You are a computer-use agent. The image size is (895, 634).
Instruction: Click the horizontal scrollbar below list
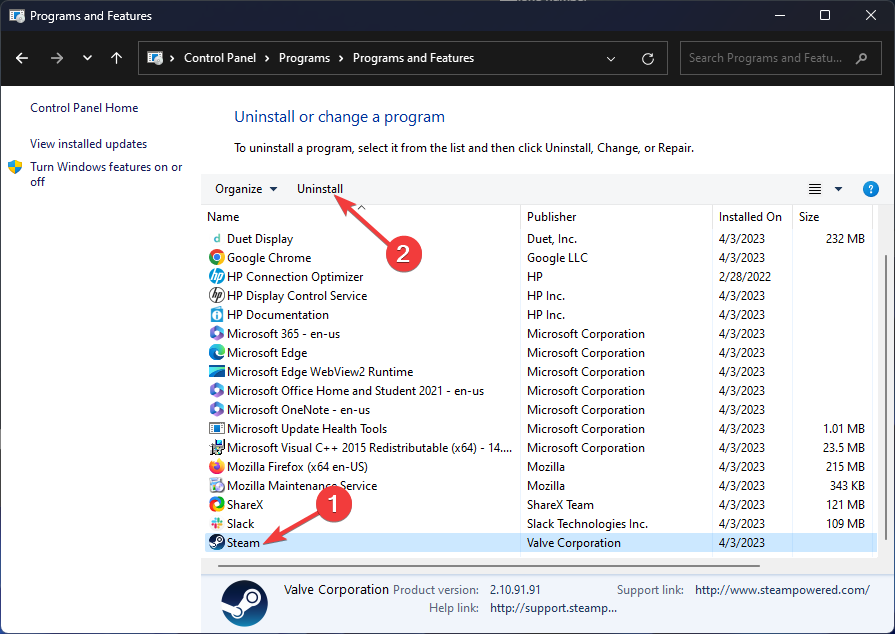(489, 566)
